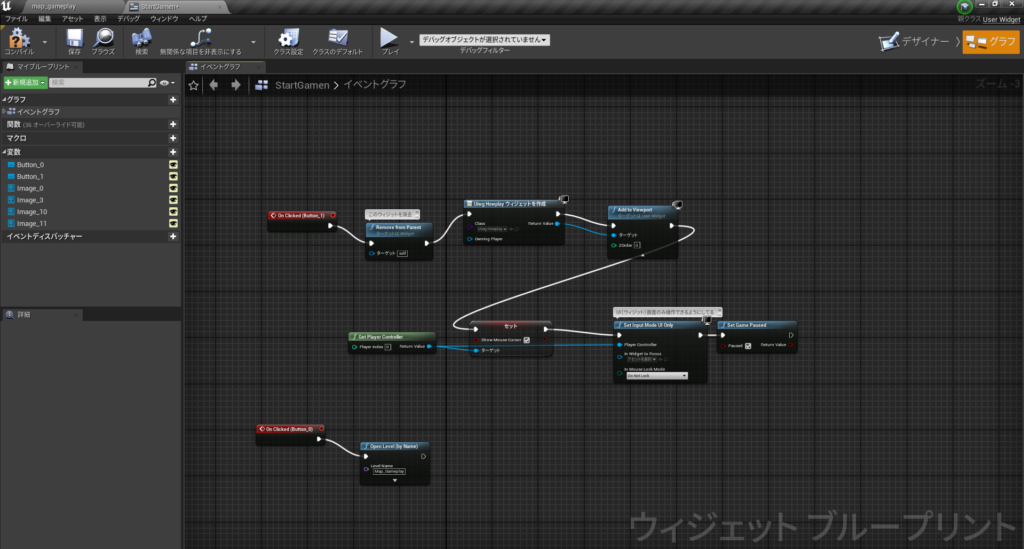Click the Compile (コンパイル) toolbar icon
Image resolution: width=1024 pixels, height=549 pixels.
tap(19, 39)
